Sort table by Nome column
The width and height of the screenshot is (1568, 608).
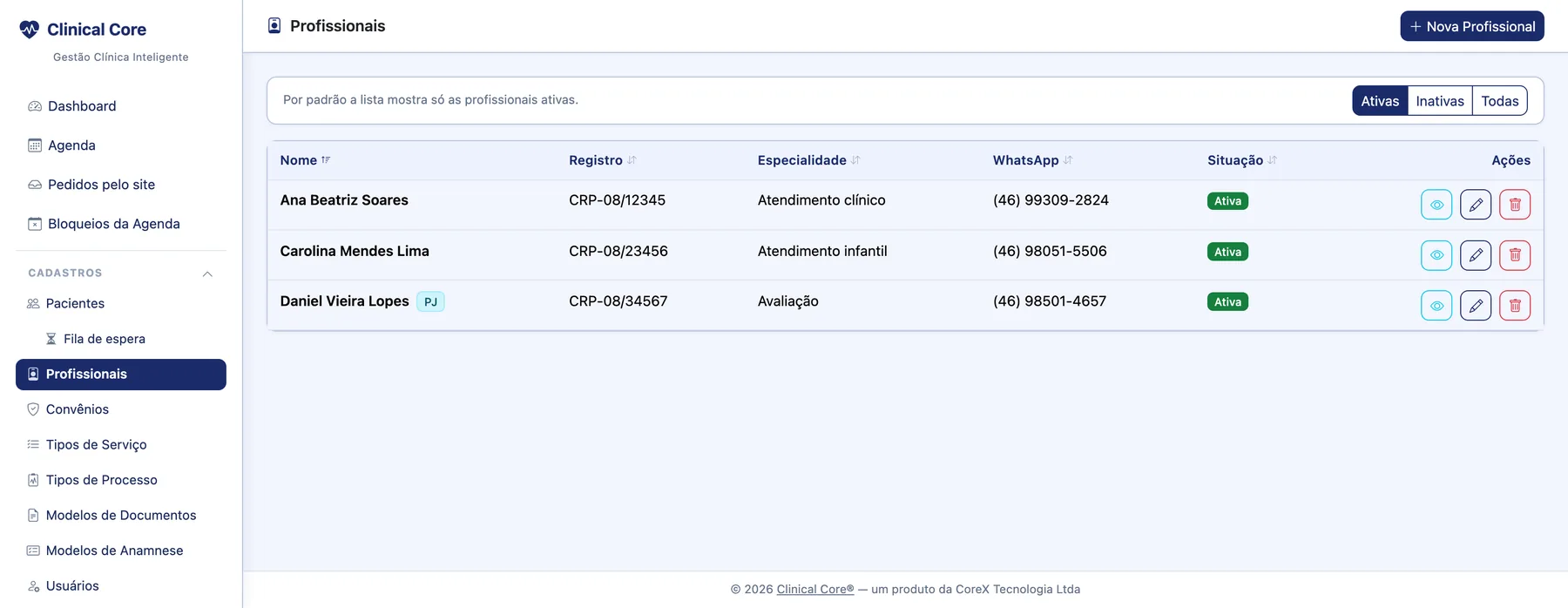click(305, 160)
